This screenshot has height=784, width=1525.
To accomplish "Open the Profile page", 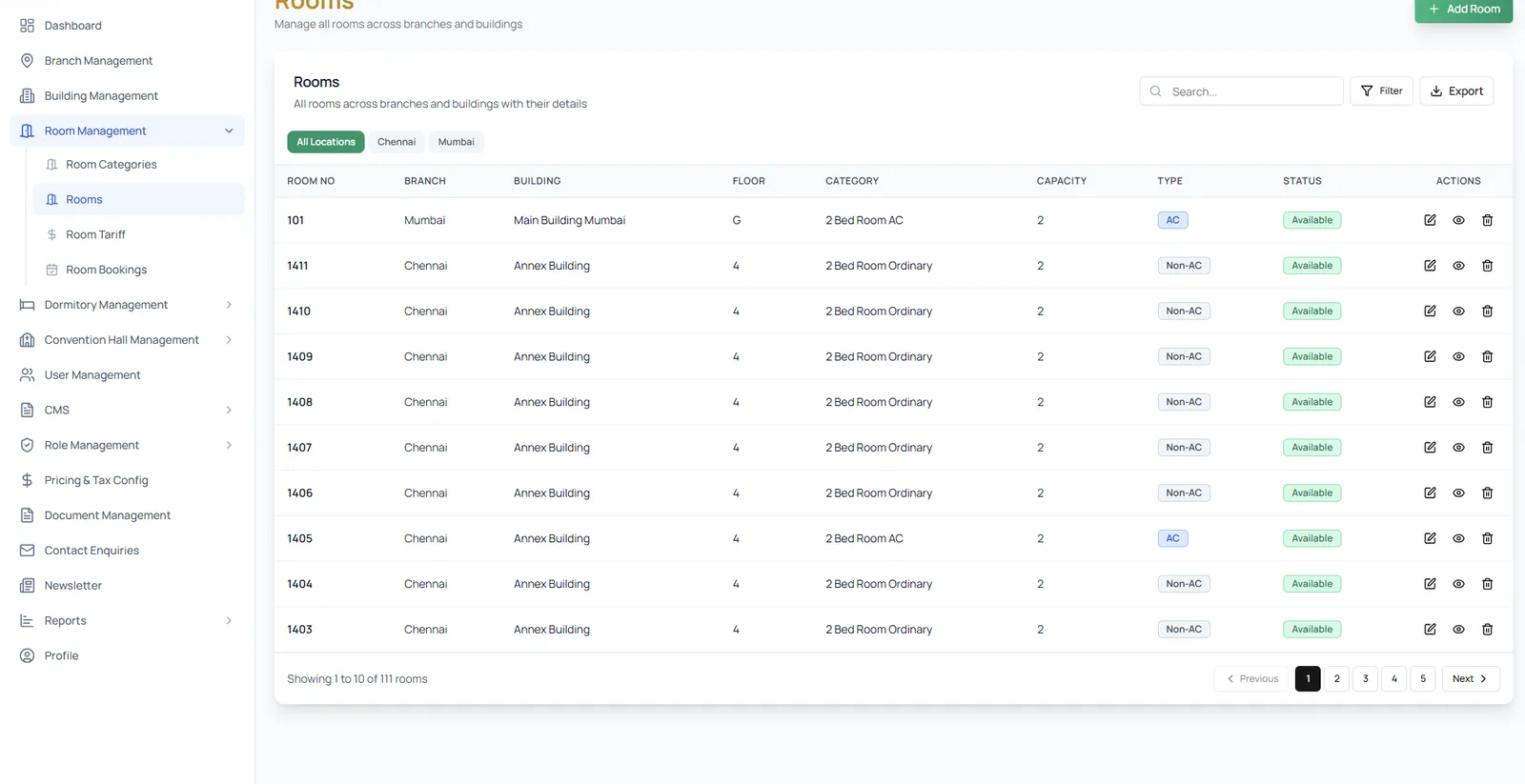I will click(x=127, y=655).
